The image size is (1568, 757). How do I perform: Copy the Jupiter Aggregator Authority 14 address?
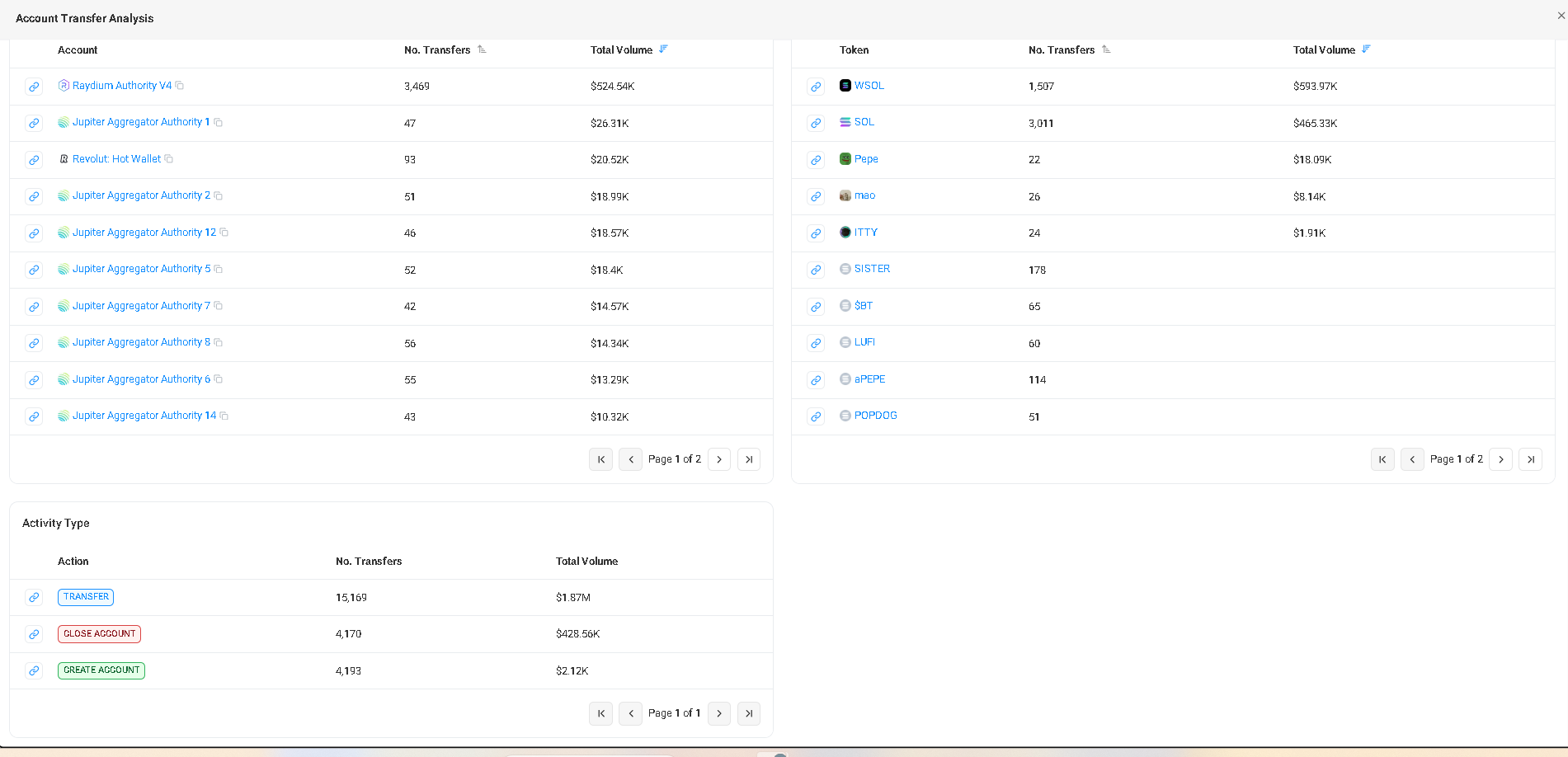click(x=224, y=416)
